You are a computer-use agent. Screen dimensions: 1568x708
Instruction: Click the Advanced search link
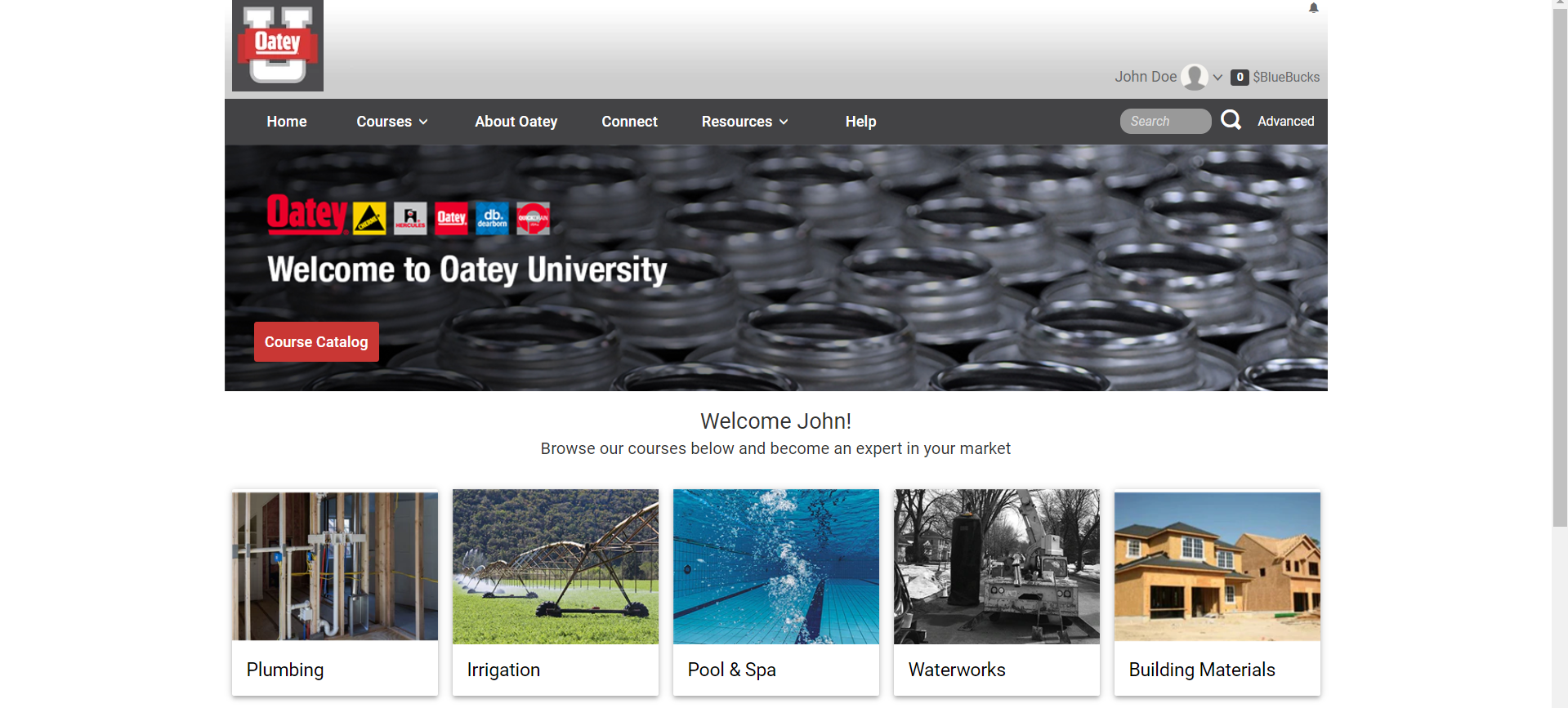click(x=1285, y=121)
